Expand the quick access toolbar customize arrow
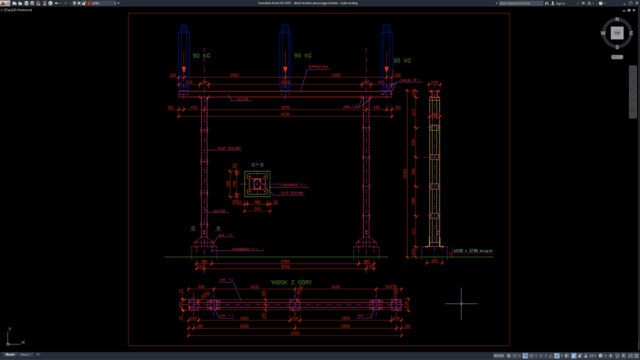This screenshot has height=360, width=640. point(118,3)
